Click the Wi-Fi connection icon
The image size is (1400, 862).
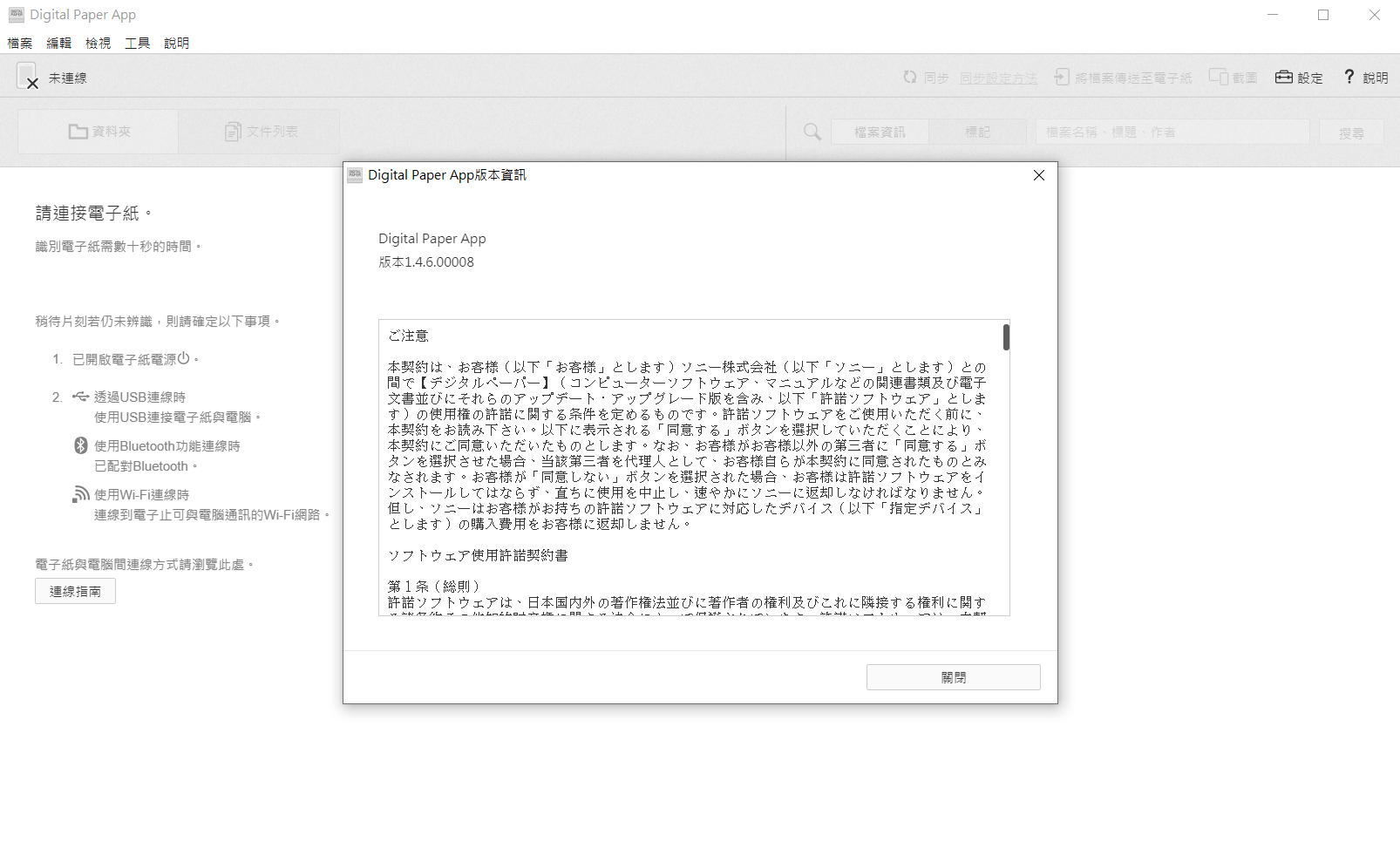click(x=81, y=494)
